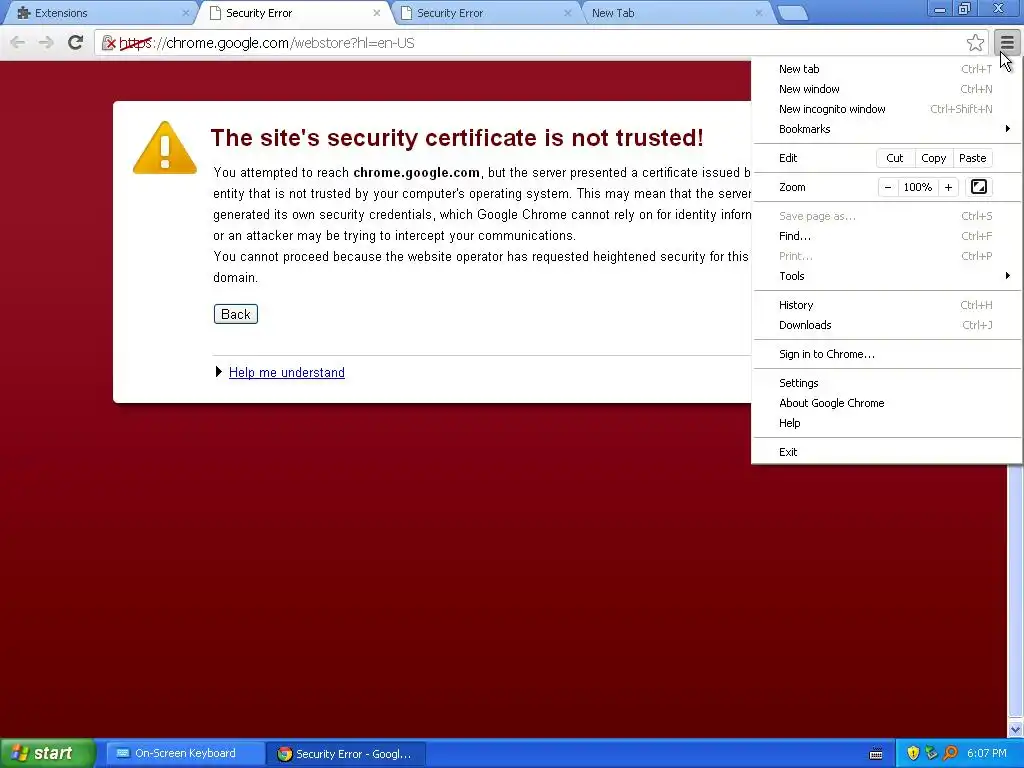This screenshot has width=1024, height=768.
Task: Click the 6:07 PM clock
Action: coord(987,754)
